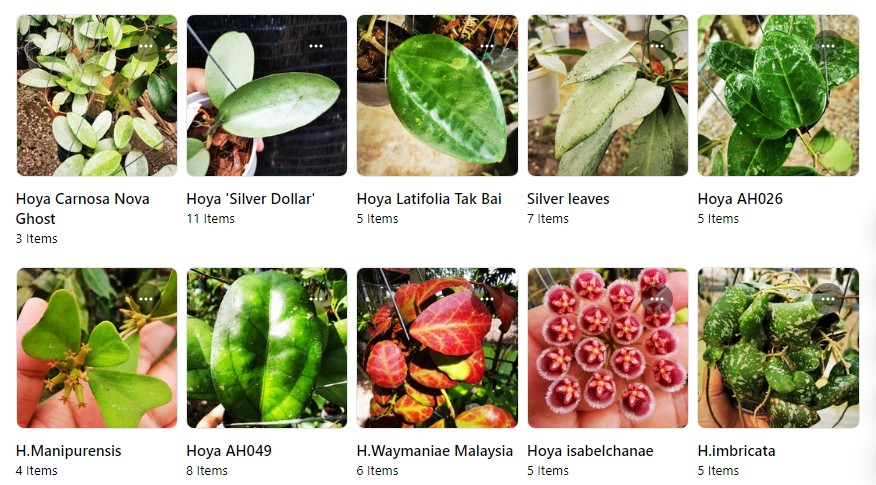
Task: View the Hoya Latifolia Tak Bai leaf thumbnail
Action: click(x=437, y=96)
